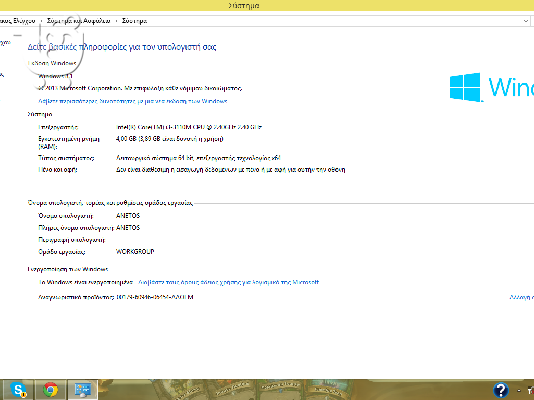Click the 64-bit system type value
The height and width of the screenshot is (400, 534).
tap(198, 158)
